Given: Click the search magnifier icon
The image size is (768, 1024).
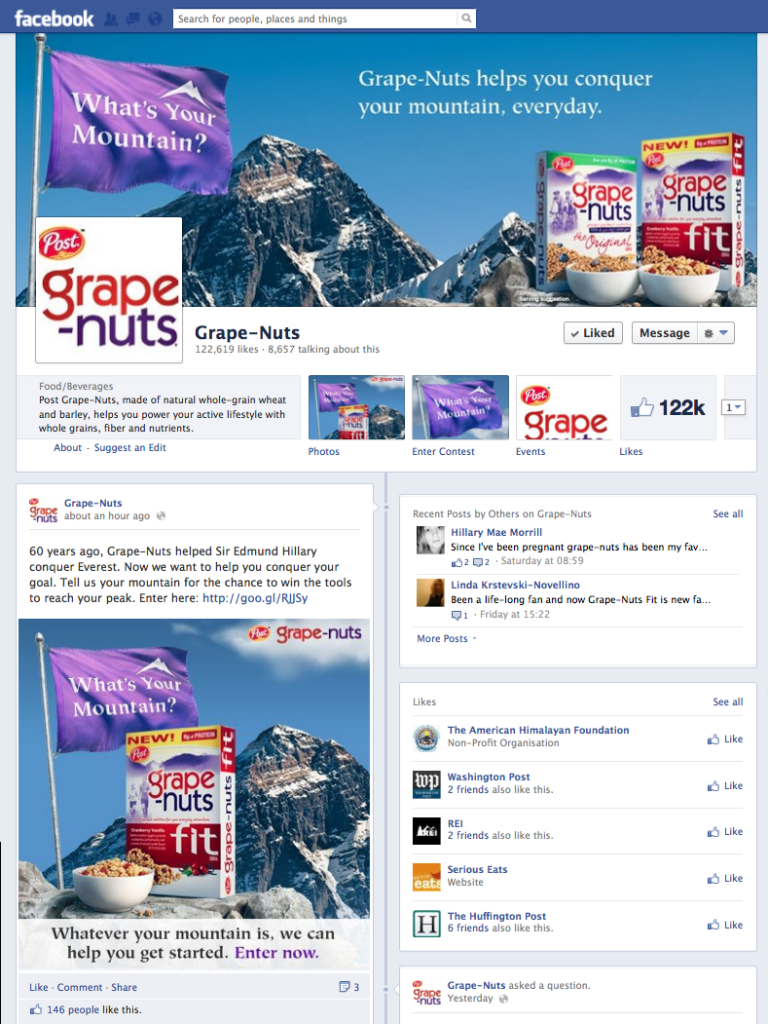Looking at the screenshot, I should 466,18.
